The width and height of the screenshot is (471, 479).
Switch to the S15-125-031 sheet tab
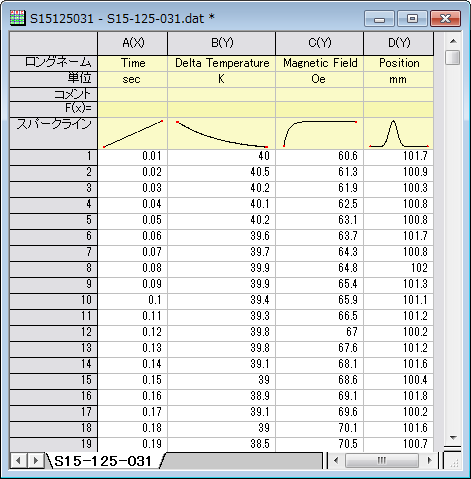103,461
